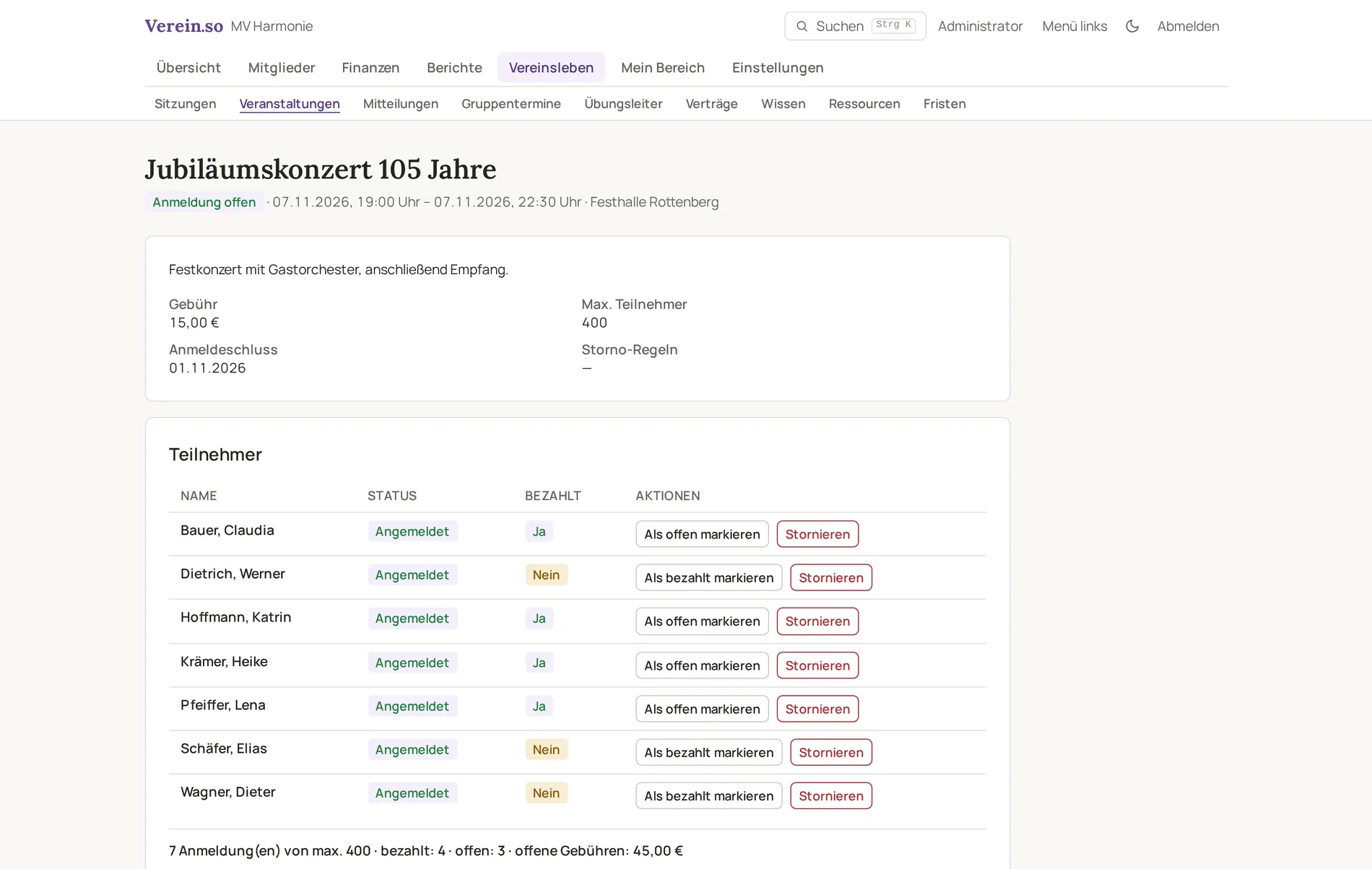The image size is (1372, 869).
Task: Stornieren Wagner, Dieter's registration
Action: (x=831, y=795)
